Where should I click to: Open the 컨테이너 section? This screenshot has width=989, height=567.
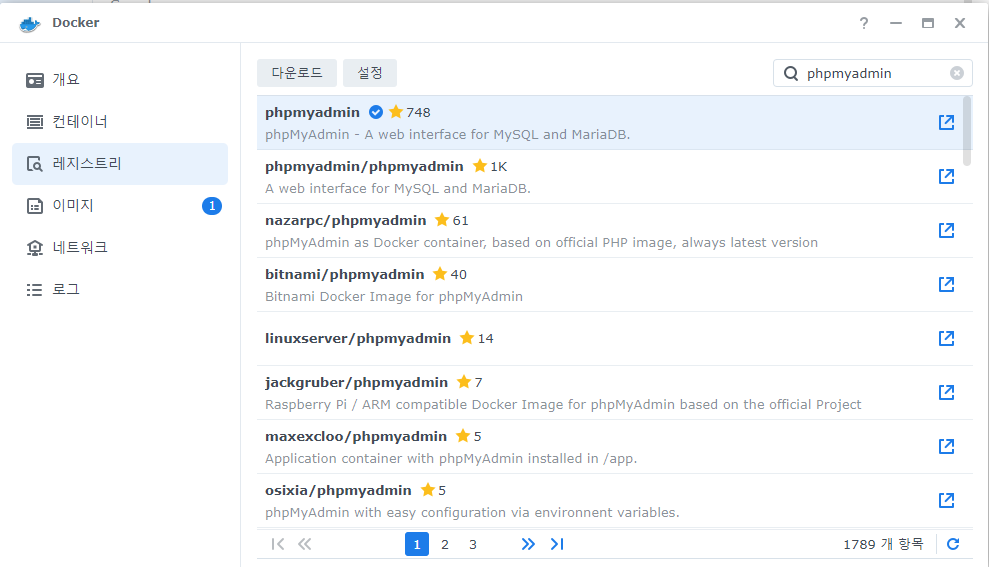[x=120, y=122]
